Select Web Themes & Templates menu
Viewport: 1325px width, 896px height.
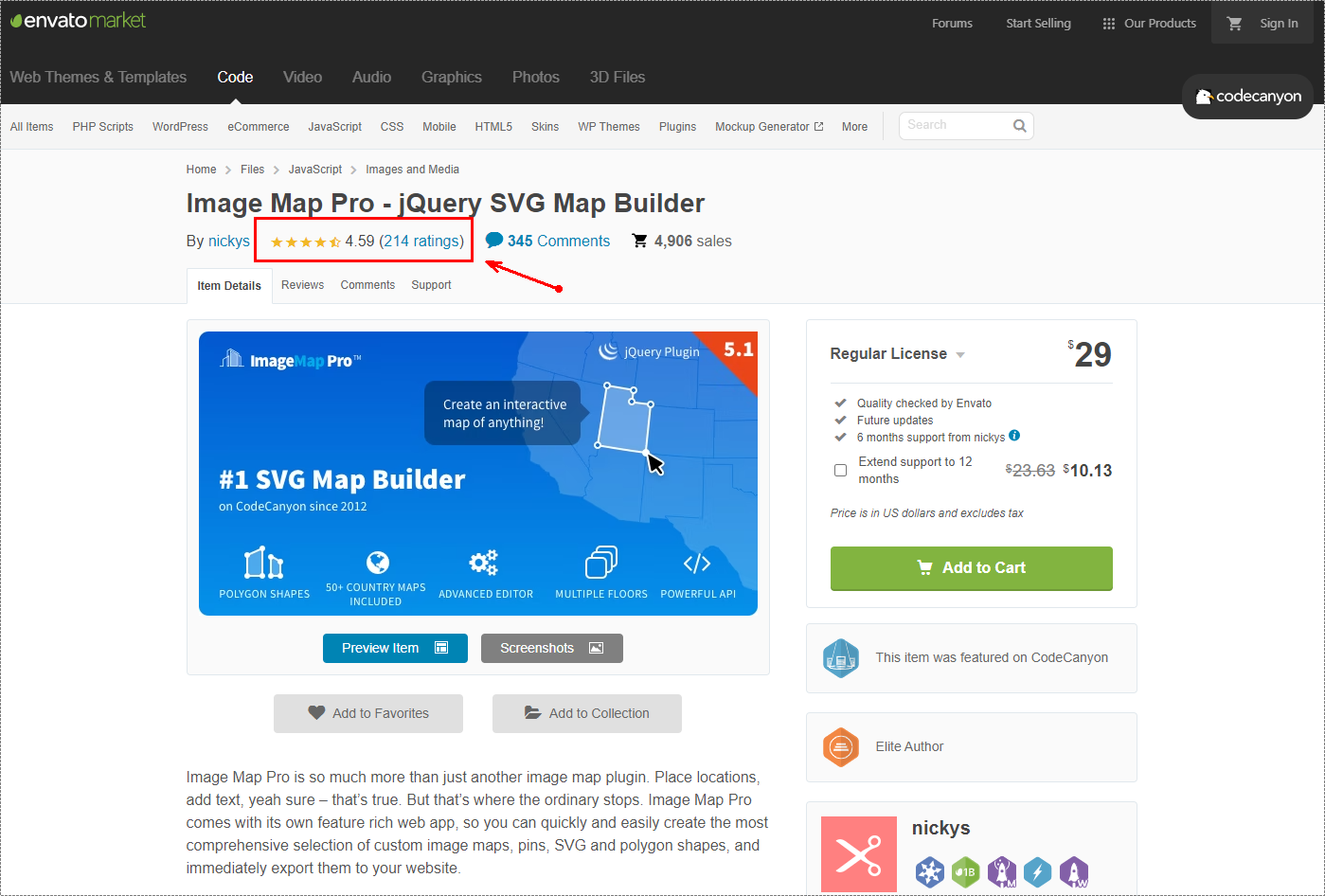98,78
